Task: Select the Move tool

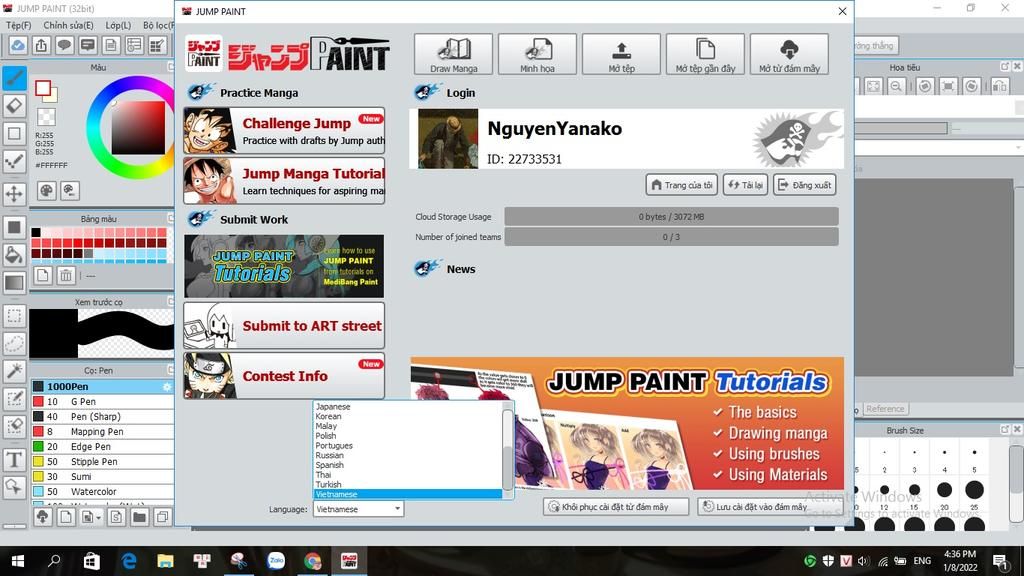Action: click(14, 193)
